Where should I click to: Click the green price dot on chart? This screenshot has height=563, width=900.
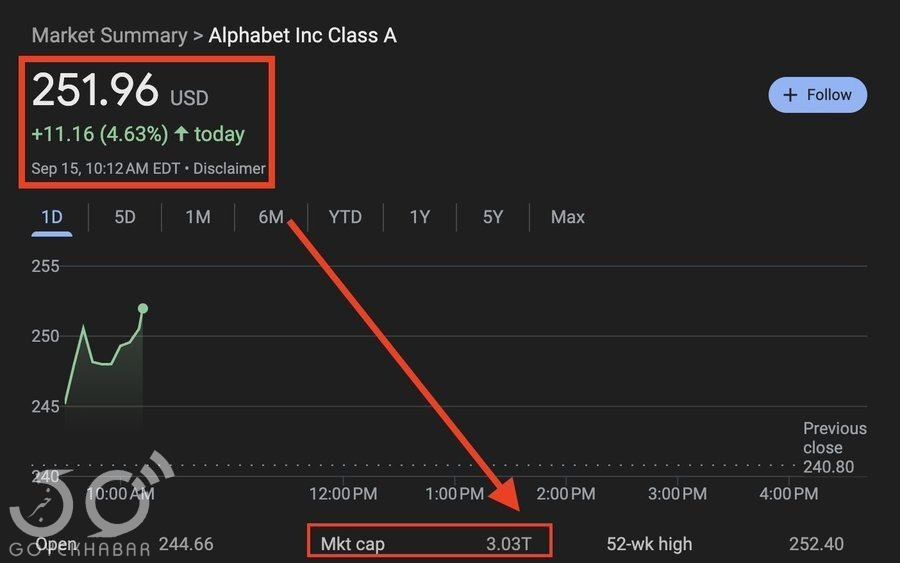(143, 308)
